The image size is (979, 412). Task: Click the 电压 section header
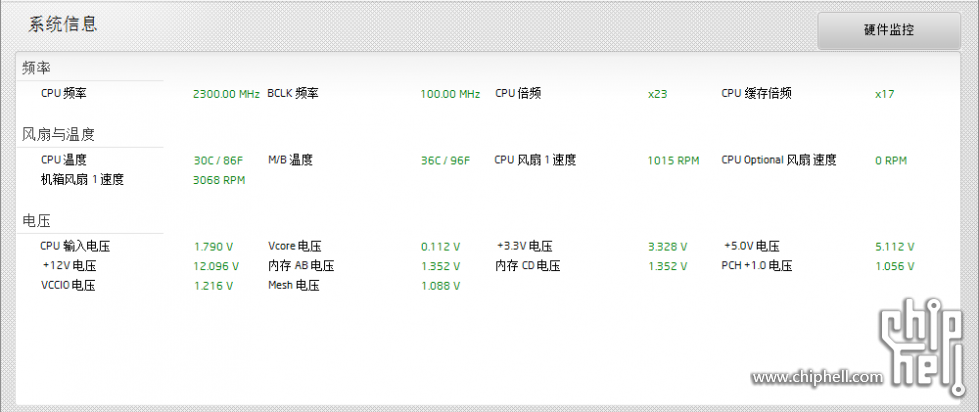pyautogui.click(x=36, y=220)
